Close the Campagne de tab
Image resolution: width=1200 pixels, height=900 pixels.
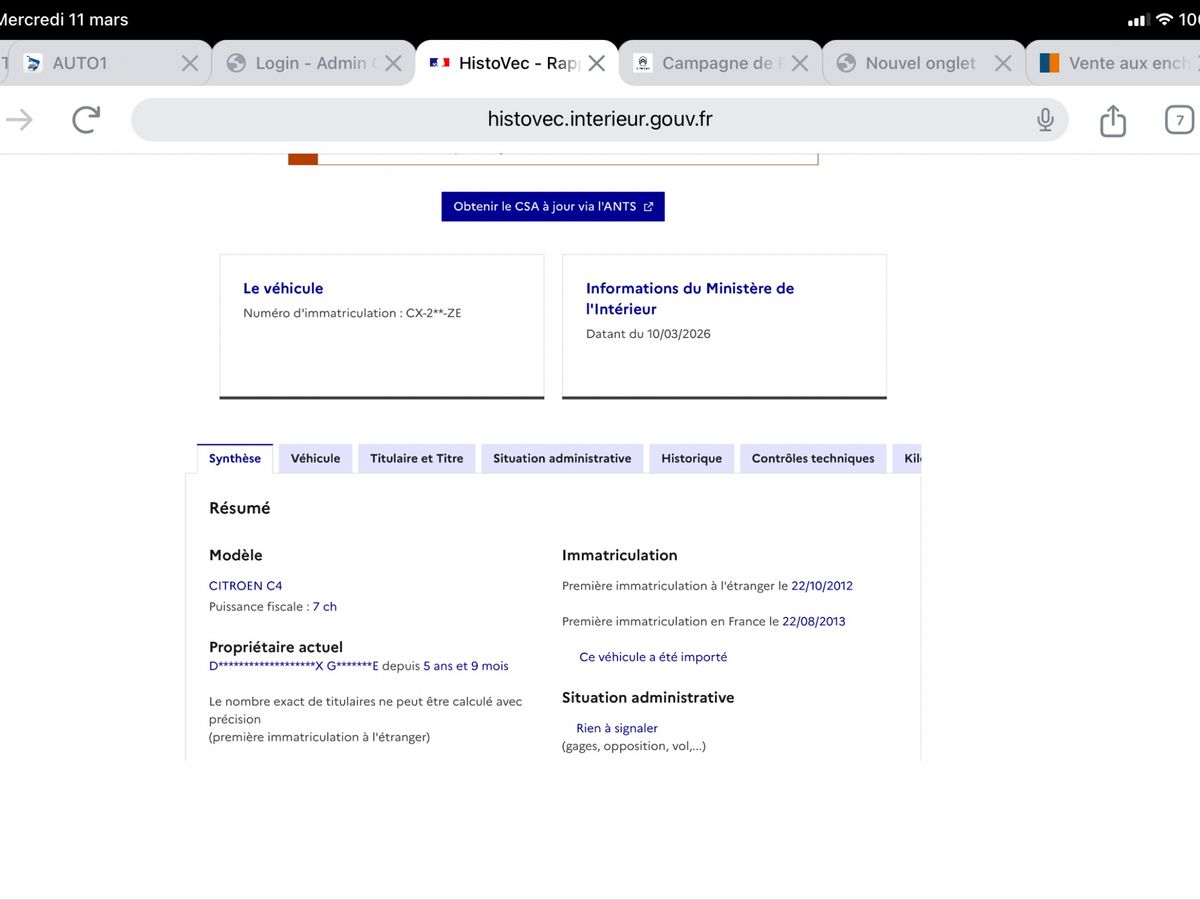(x=800, y=63)
